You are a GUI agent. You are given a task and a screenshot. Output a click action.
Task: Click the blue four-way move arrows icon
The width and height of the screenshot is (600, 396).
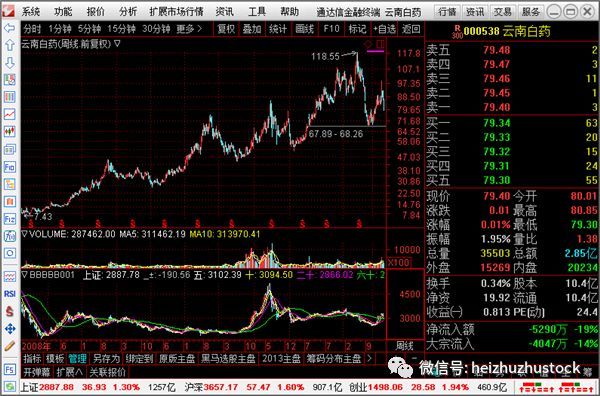point(9,329)
